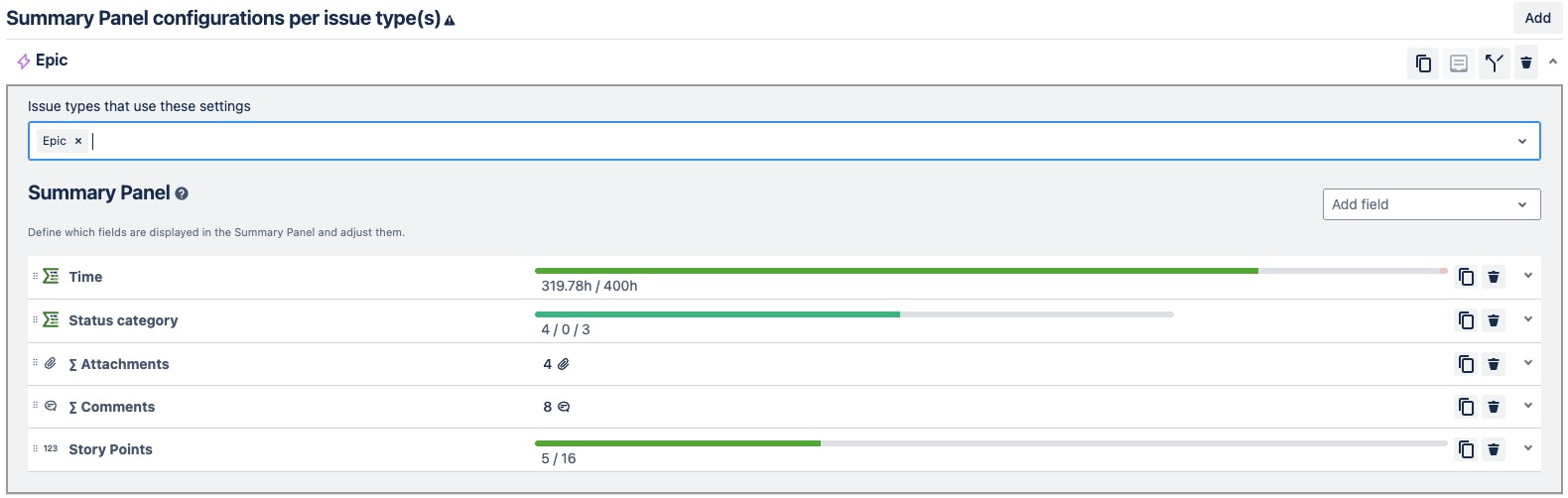This screenshot has height=498, width=1568.
Task: Open the Add field dropdown
Action: (x=1431, y=204)
